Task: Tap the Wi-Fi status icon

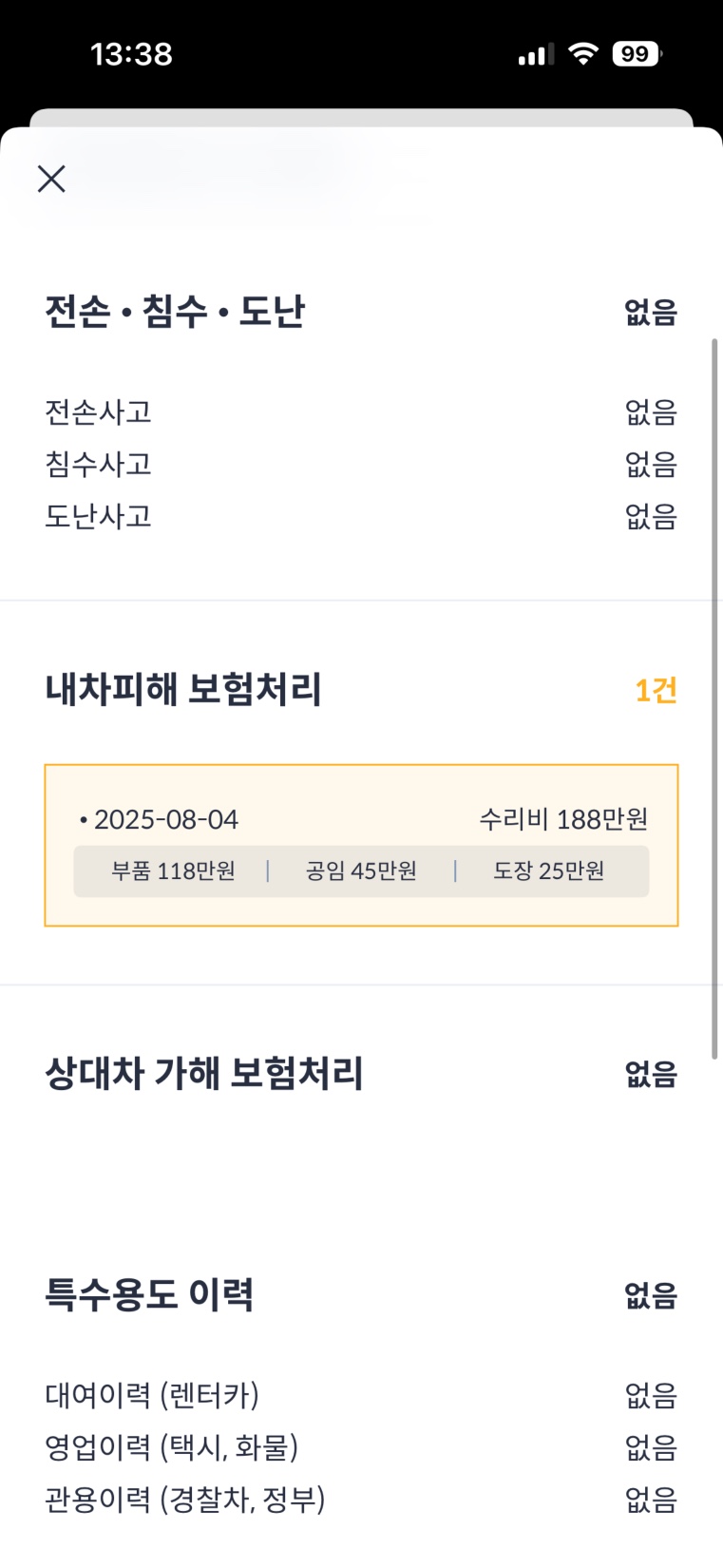Action: tap(582, 54)
